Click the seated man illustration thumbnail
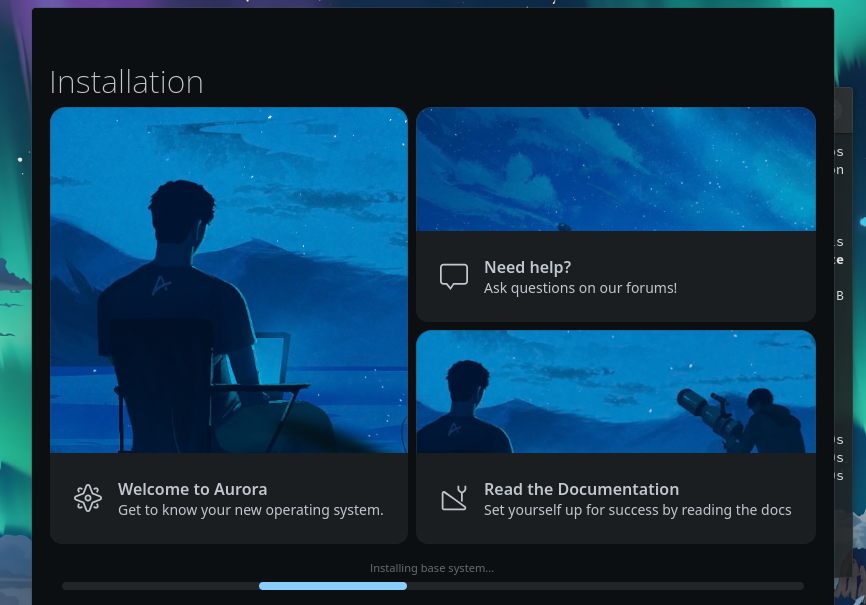 [x=229, y=280]
